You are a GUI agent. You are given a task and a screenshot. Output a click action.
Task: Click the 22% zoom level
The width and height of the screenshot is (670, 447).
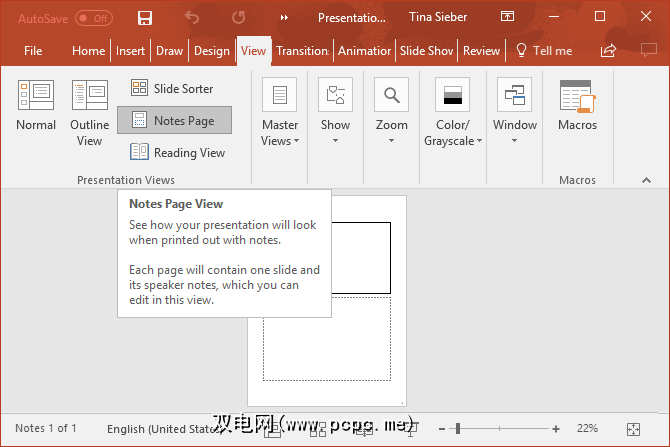(587, 428)
